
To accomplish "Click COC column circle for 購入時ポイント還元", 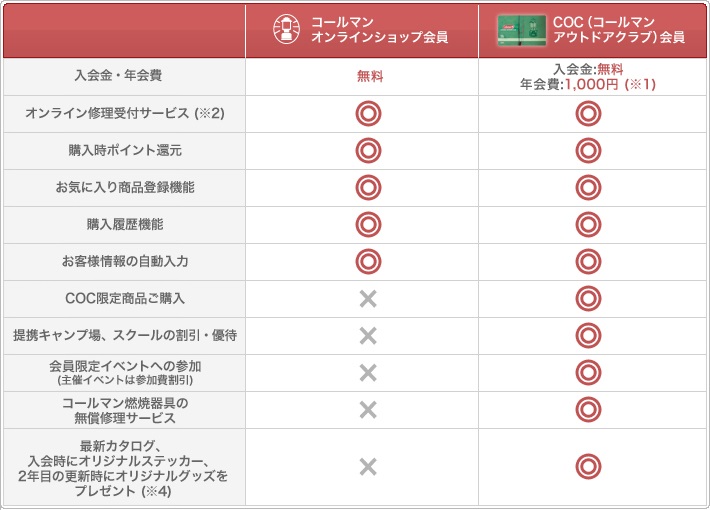I will tap(588, 151).
